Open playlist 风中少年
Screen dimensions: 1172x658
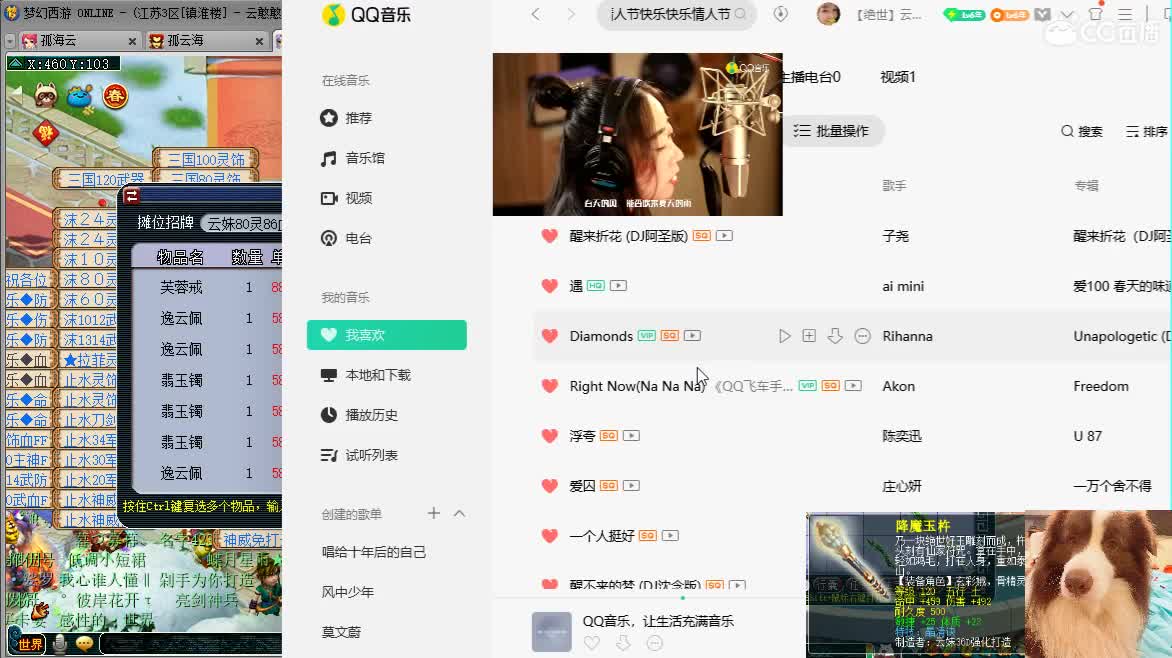tap(348, 592)
